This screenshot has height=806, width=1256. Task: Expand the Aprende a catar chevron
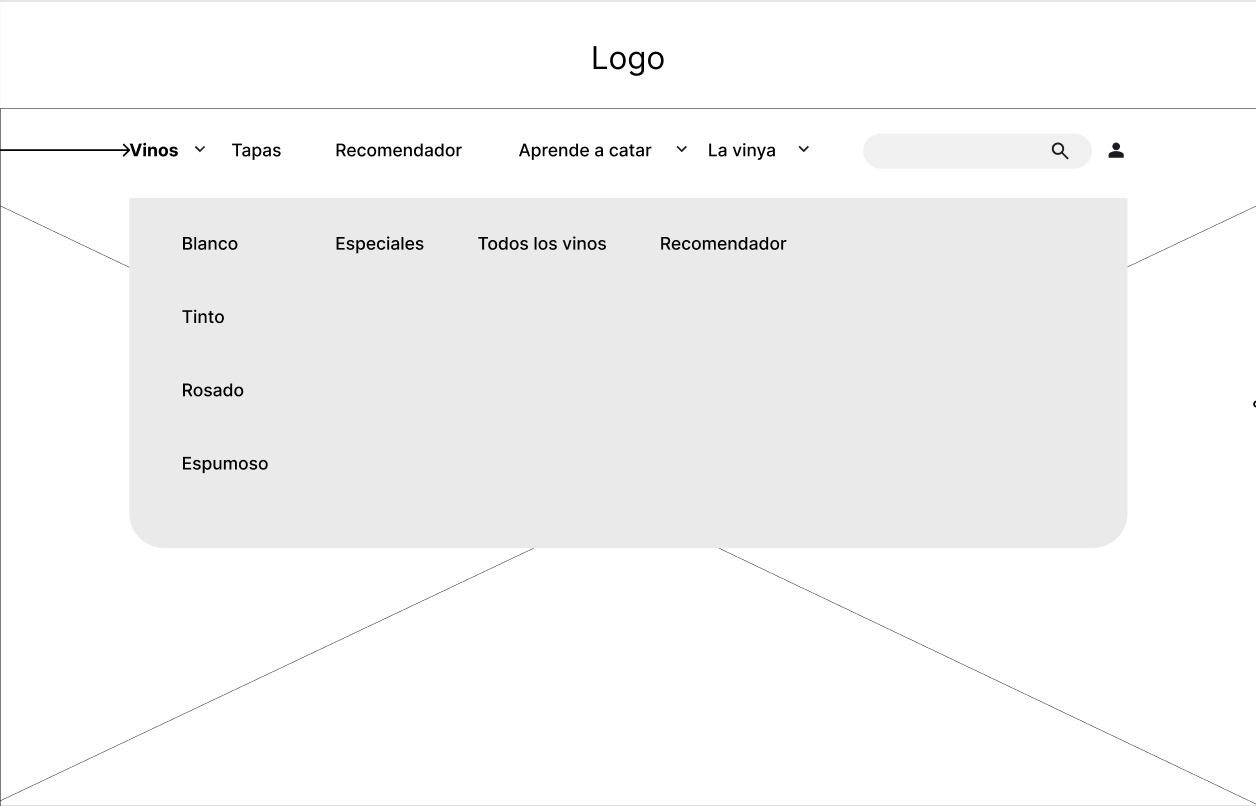682,150
